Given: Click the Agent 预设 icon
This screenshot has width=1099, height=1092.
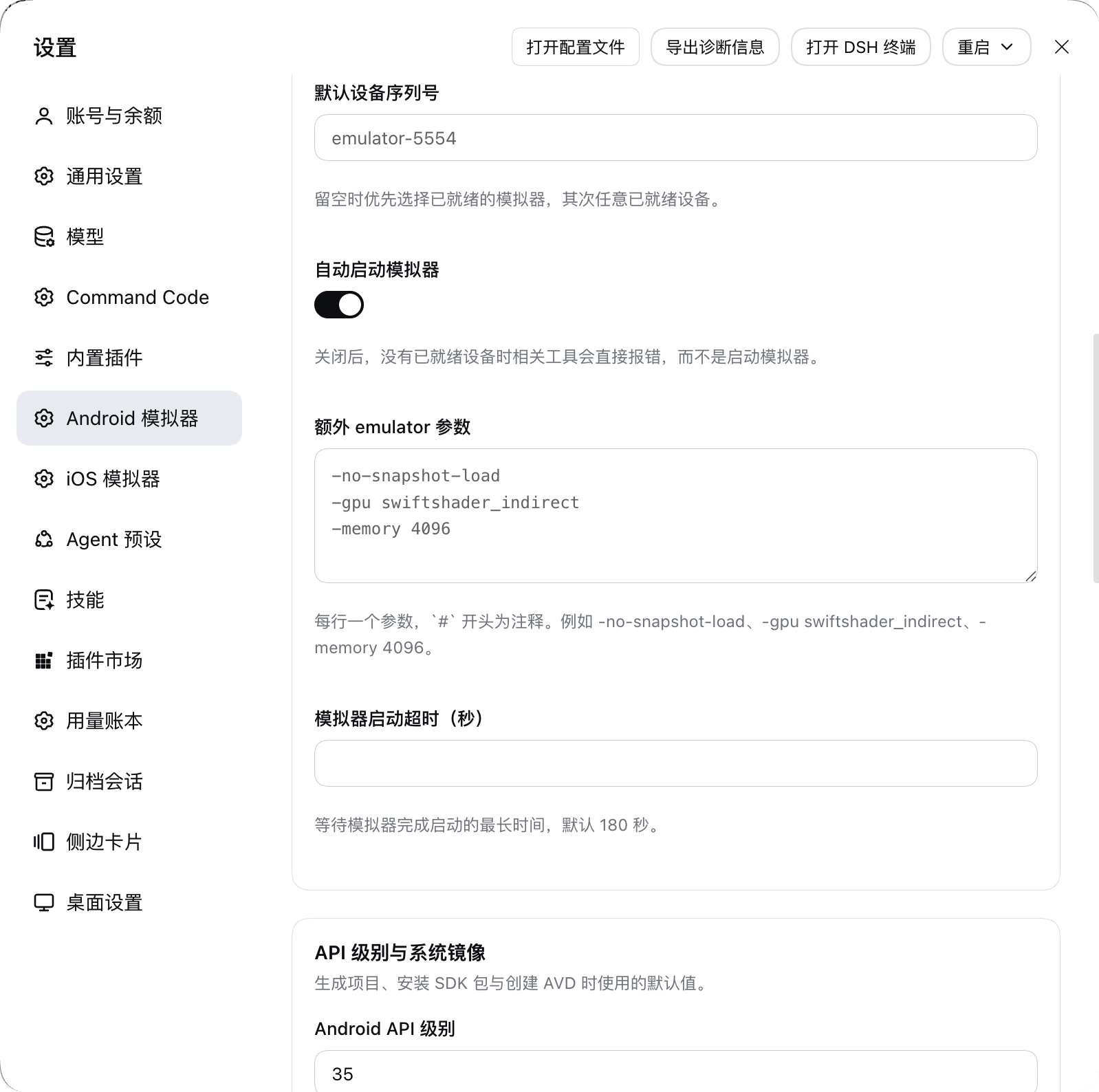Looking at the screenshot, I should tap(44, 540).
